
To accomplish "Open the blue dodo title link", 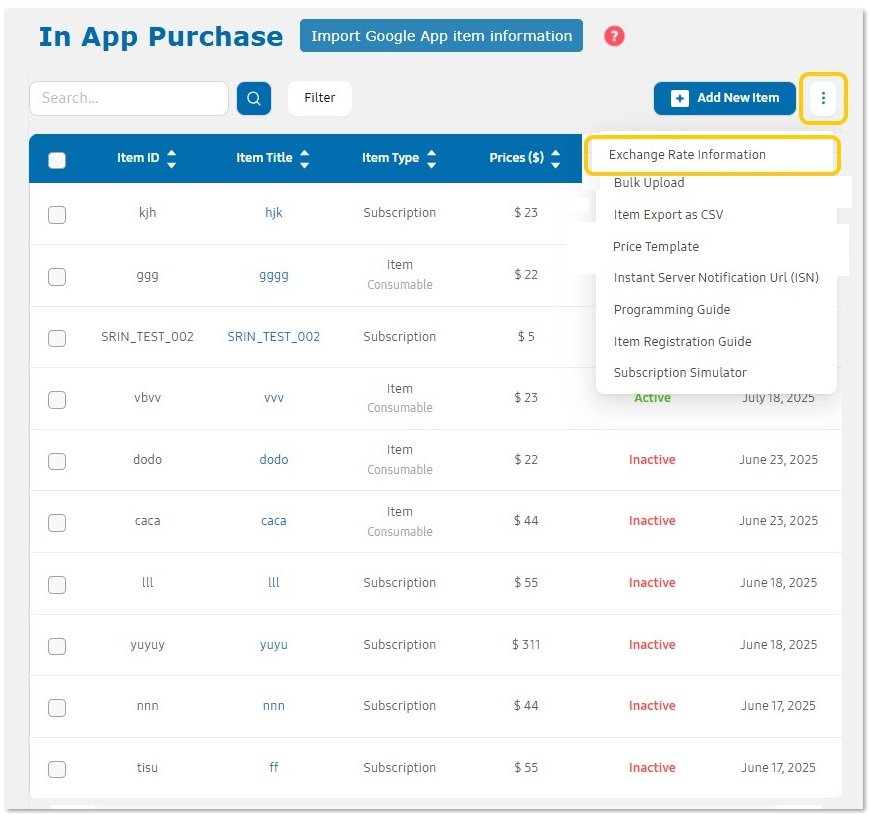I will coord(274,459).
